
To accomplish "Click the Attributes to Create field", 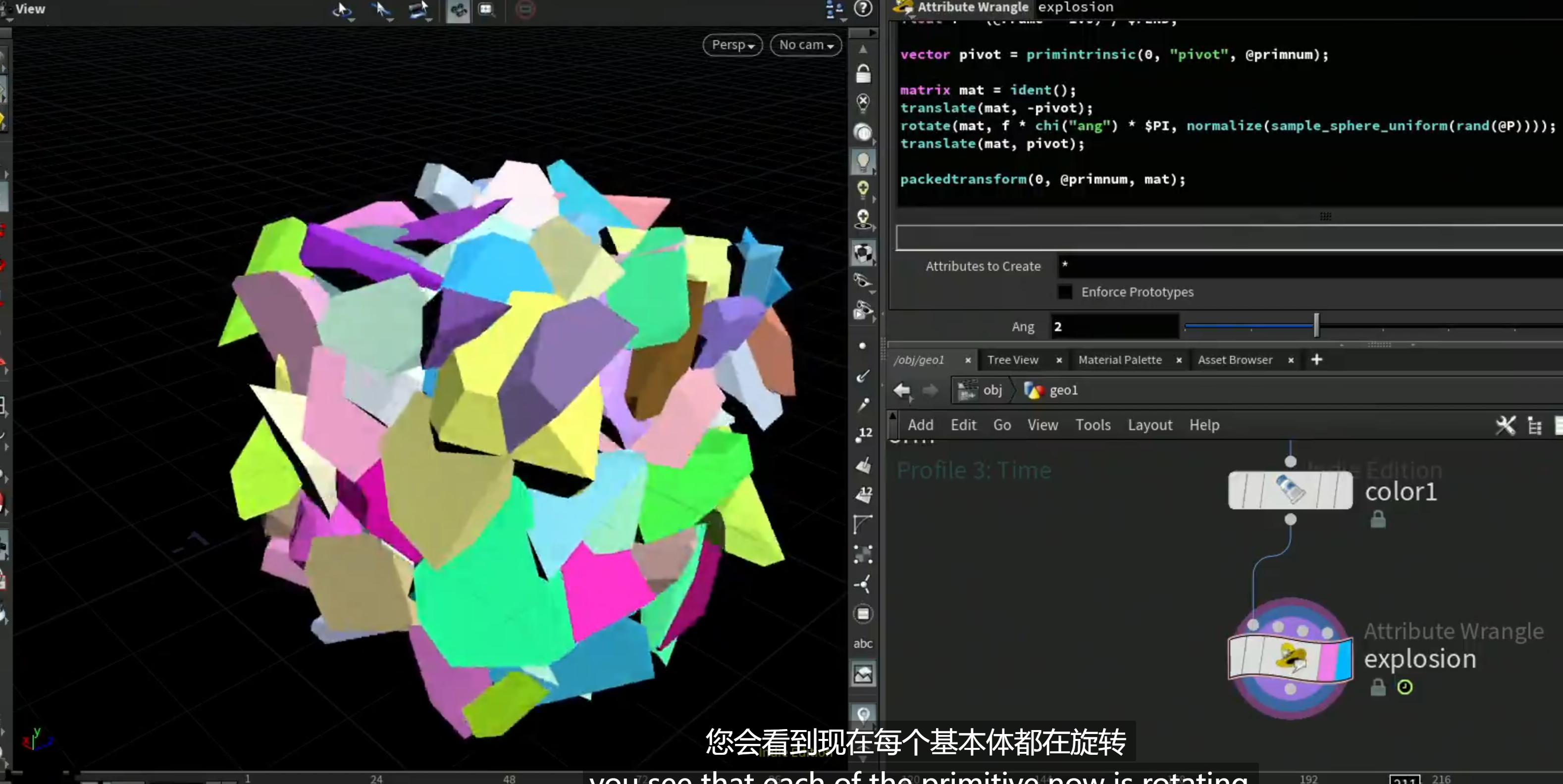I will tap(1310, 266).
